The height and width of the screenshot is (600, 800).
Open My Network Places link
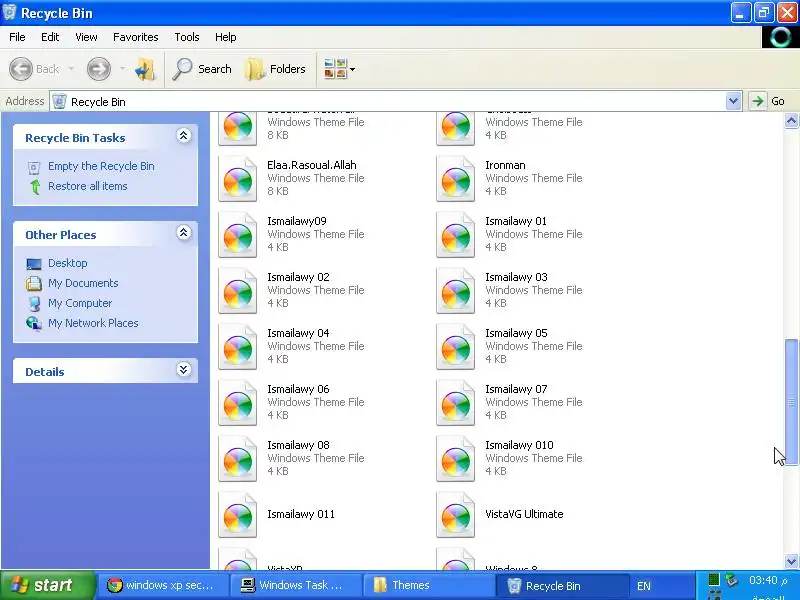93,323
